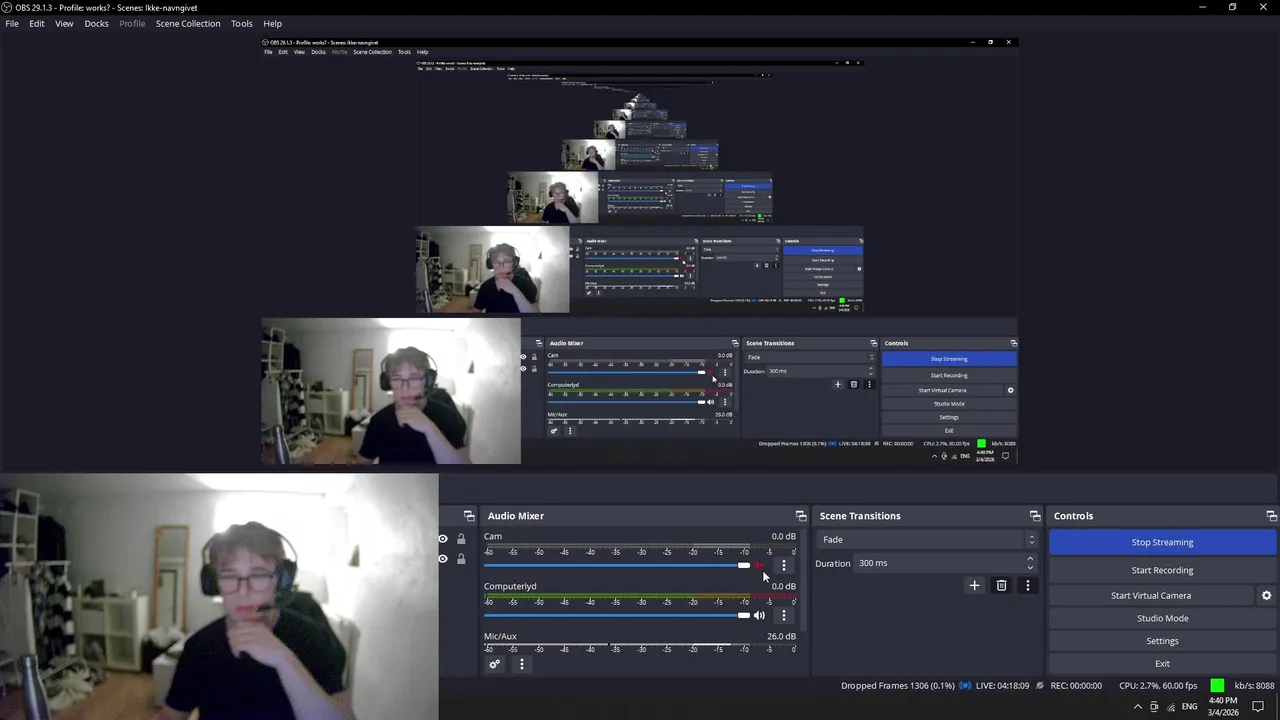Configure virtual camera gear icon
1280x720 pixels.
[x=1266, y=596]
